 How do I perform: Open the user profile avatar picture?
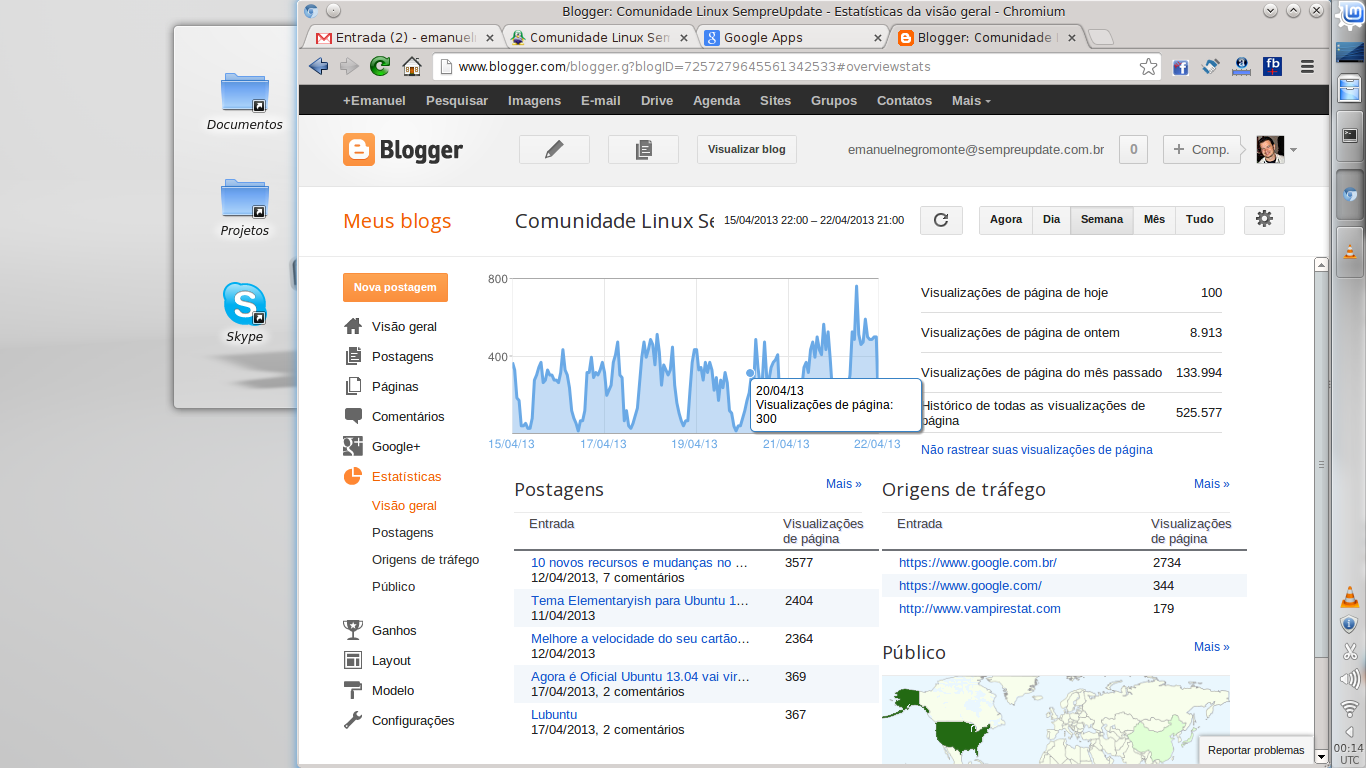point(1270,150)
